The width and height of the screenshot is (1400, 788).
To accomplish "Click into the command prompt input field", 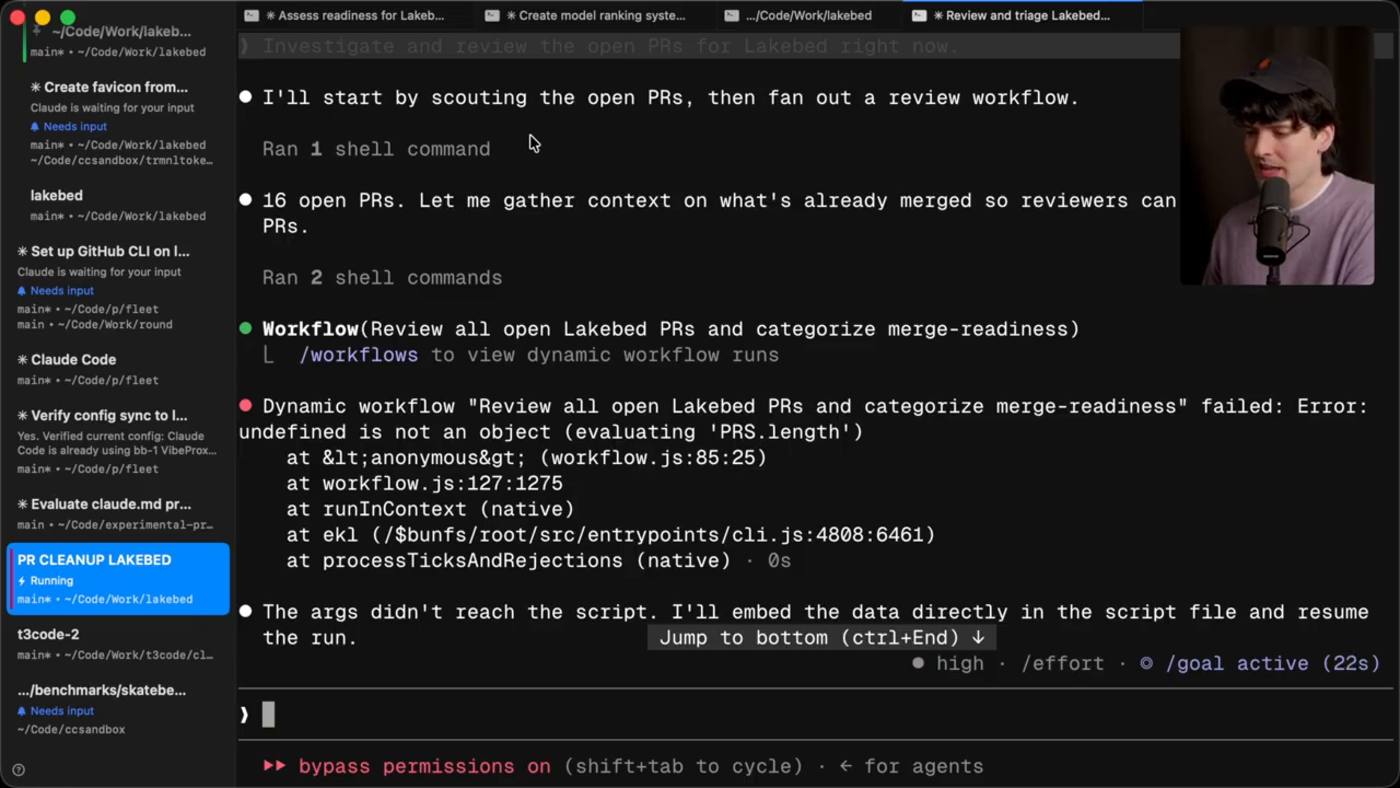I will 815,714.
